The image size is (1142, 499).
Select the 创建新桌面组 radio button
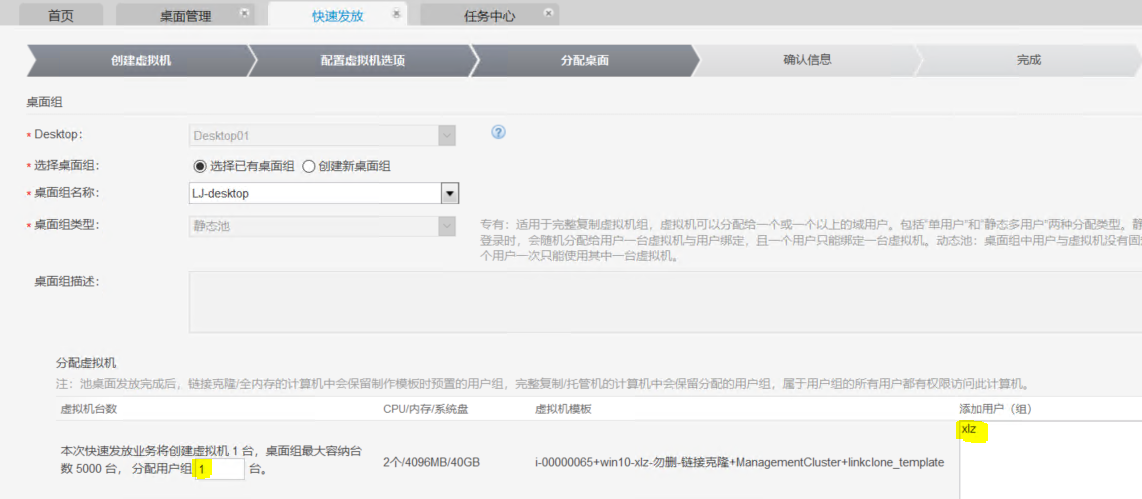(x=308, y=166)
